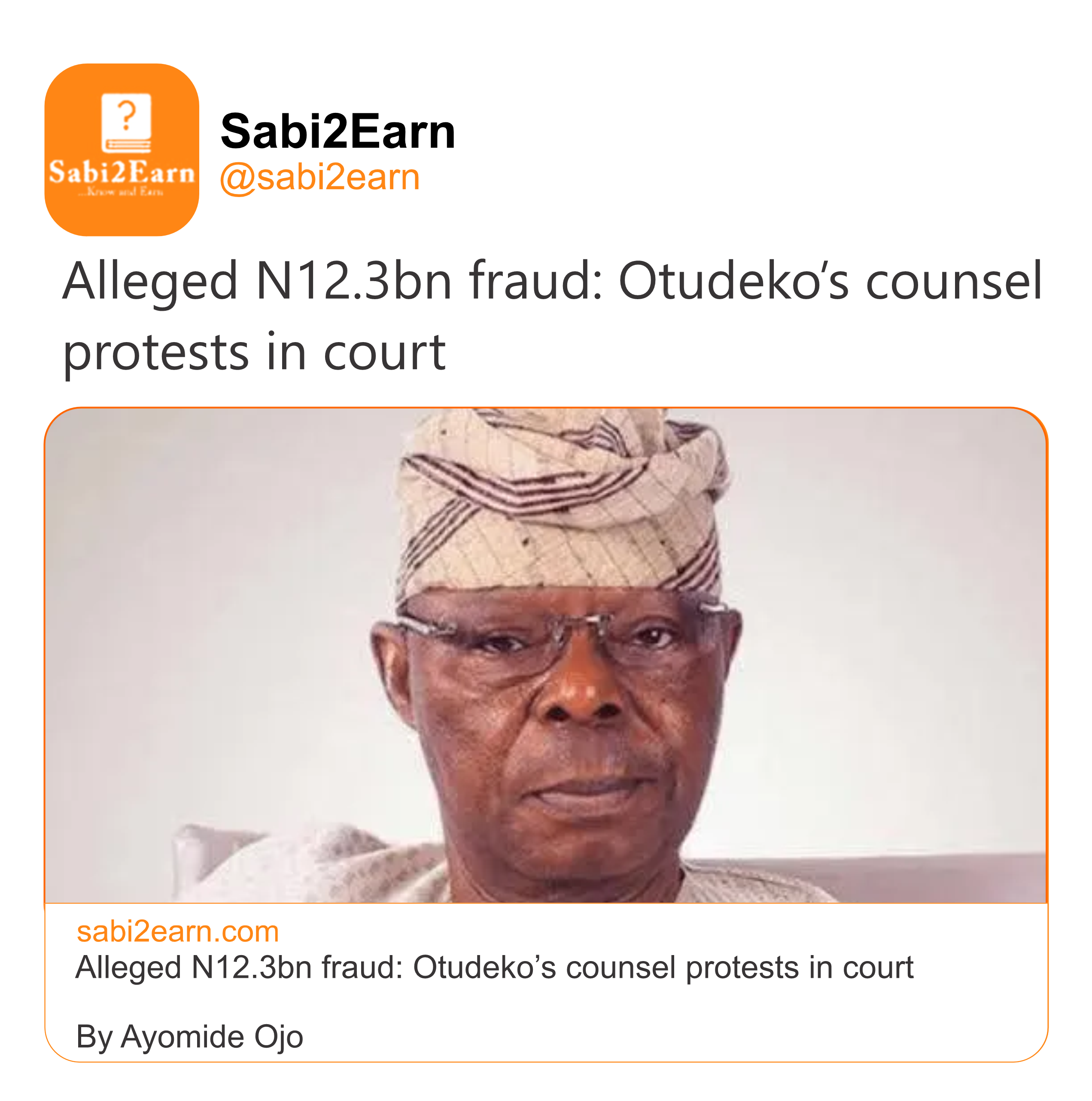Open the @sabi2earn handle
Image resolution: width=1092 pixels, height=1101 pixels.
(320, 177)
